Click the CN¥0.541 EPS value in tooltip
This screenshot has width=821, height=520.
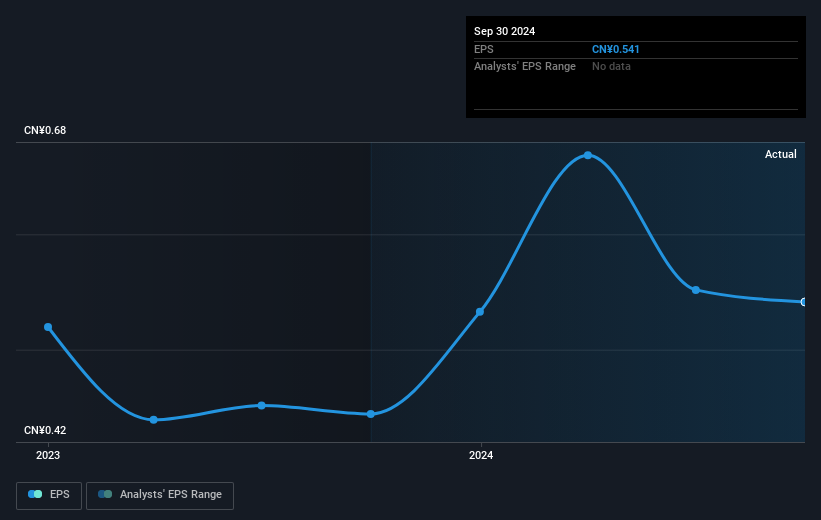point(616,49)
